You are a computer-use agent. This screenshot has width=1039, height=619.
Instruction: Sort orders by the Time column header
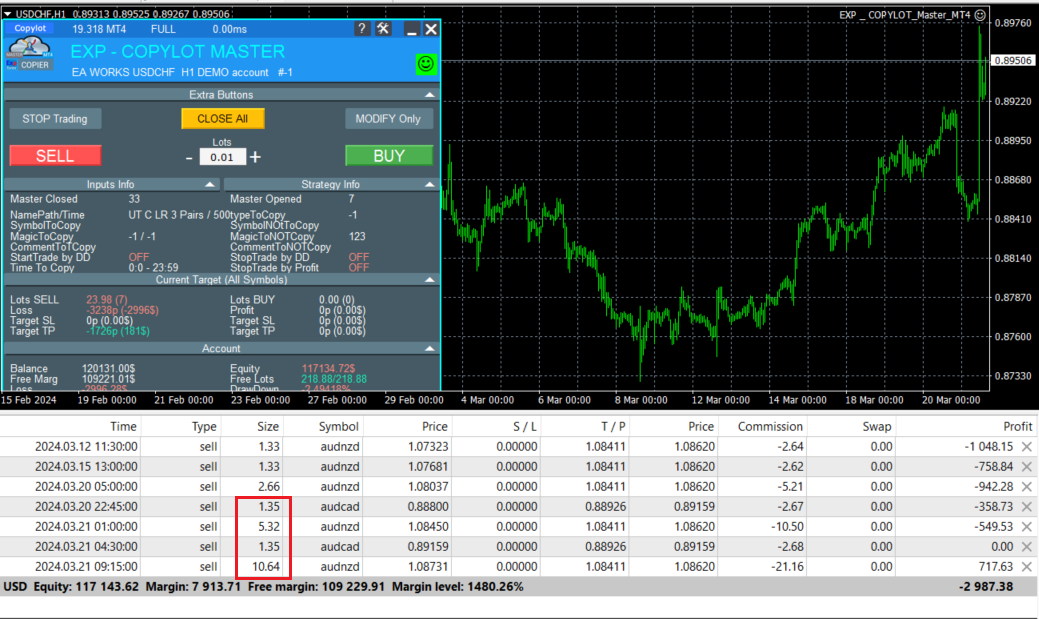click(x=123, y=427)
